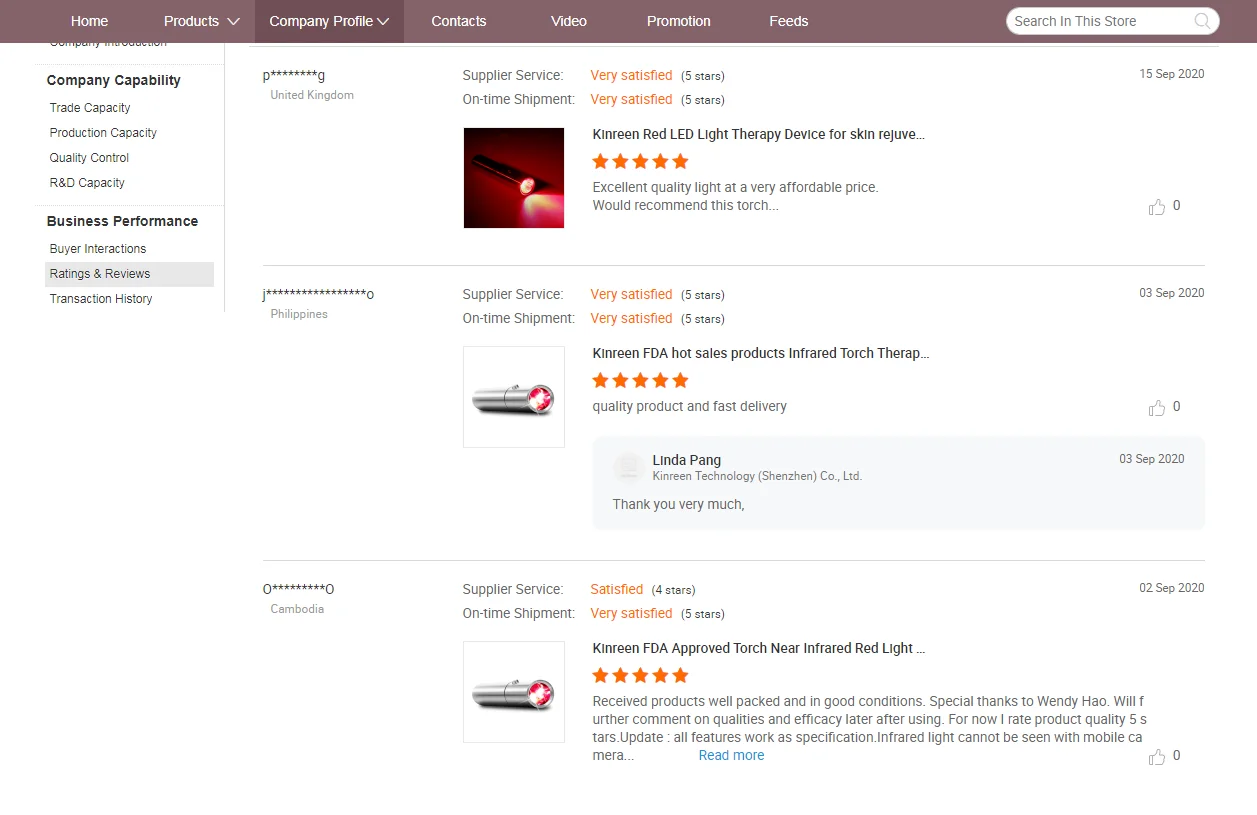Click Linda Pang's avatar icon

(628, 467)
